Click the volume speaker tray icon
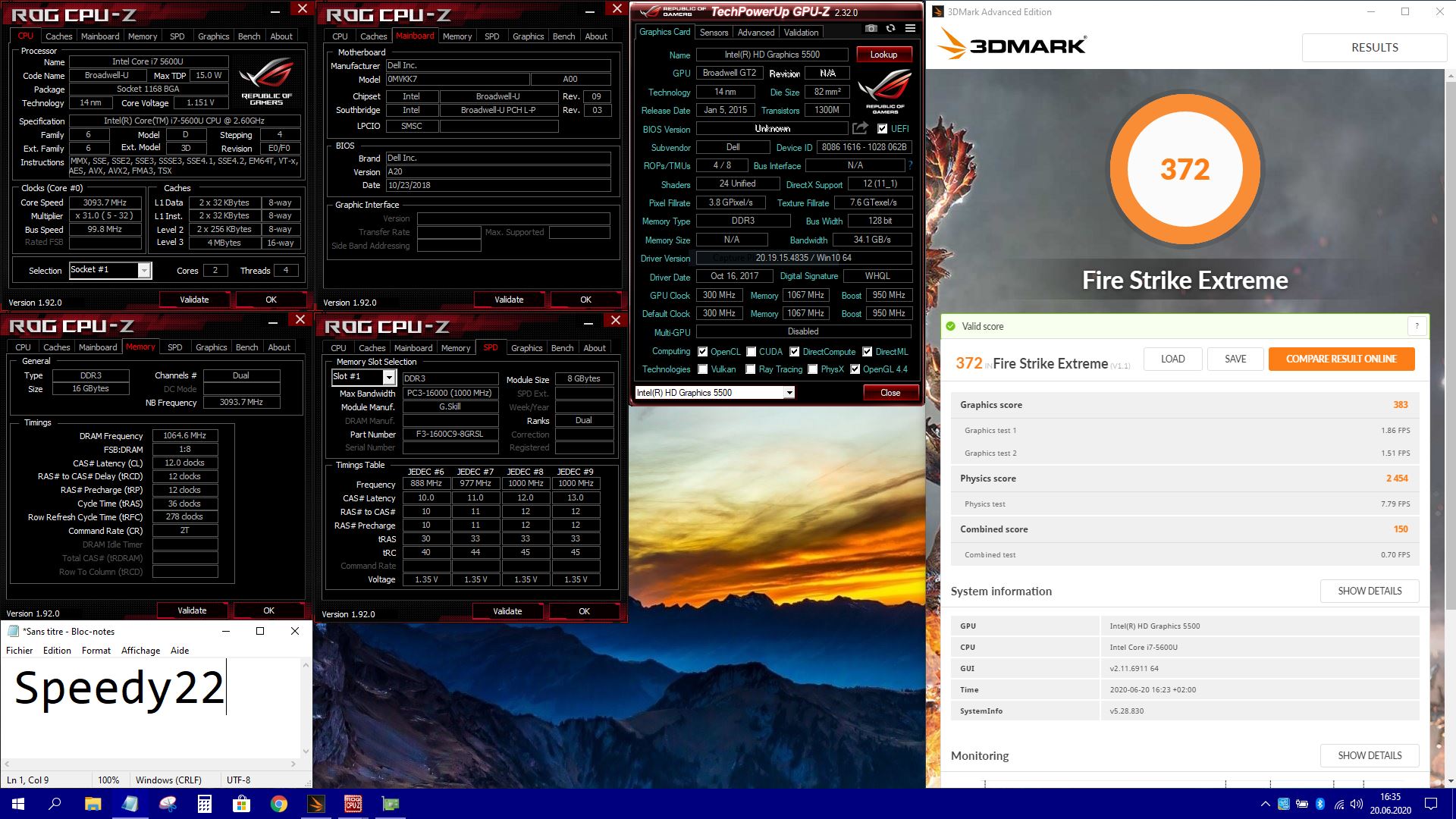The height and width of the screenshot is (819, 1456). (x=1357, y=804)
